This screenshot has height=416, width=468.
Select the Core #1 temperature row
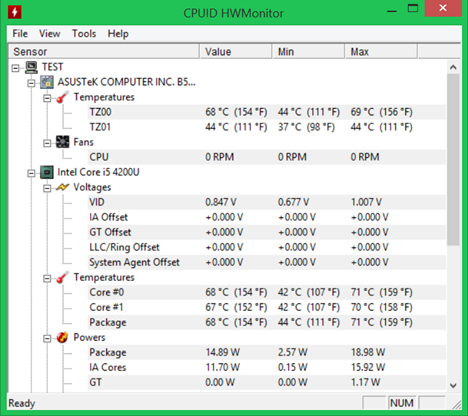pos(267,307)
